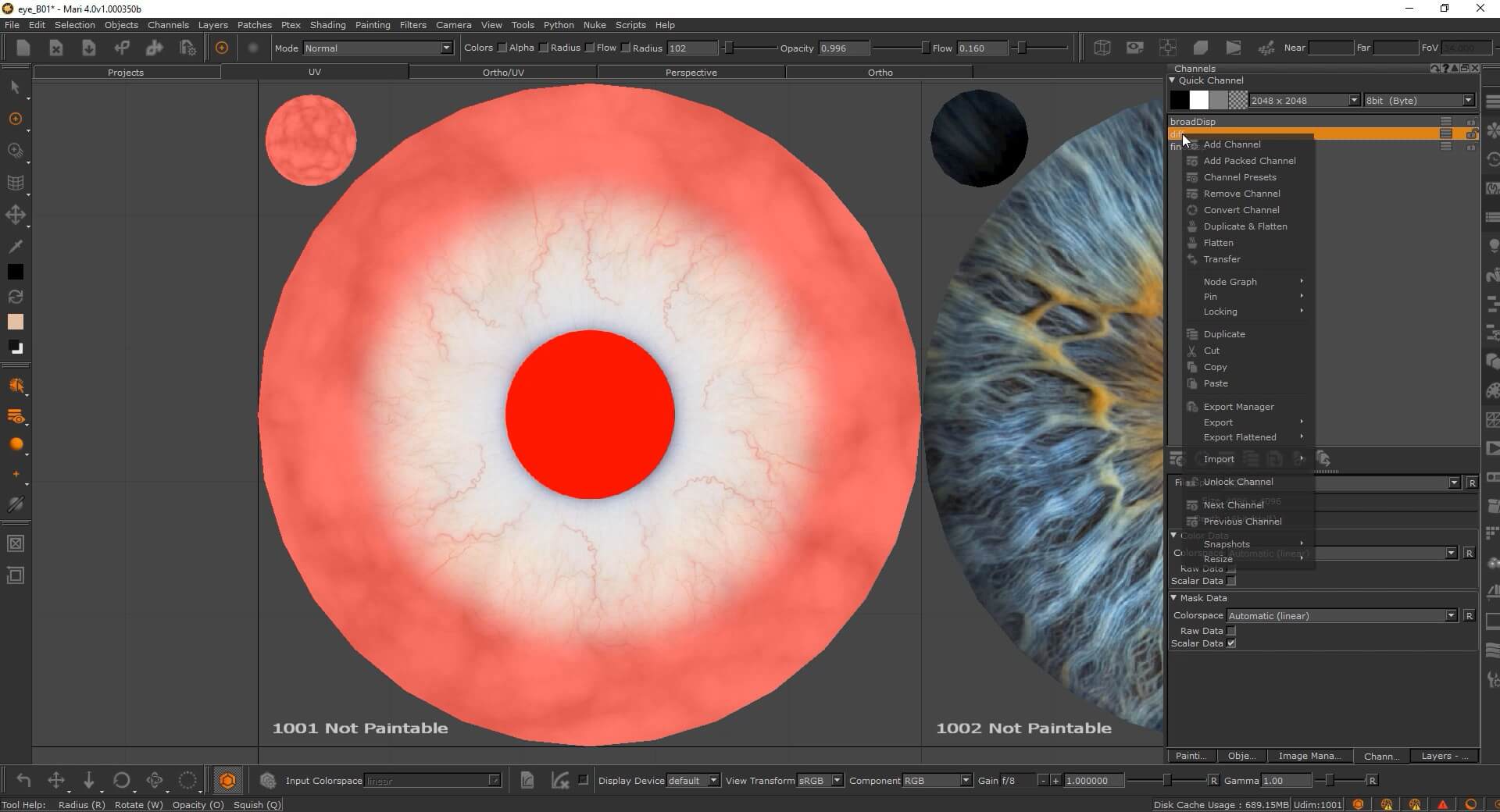Select the zoom paint buffer tool
This screenshot has width=1500, height=812.
[15, 151]
